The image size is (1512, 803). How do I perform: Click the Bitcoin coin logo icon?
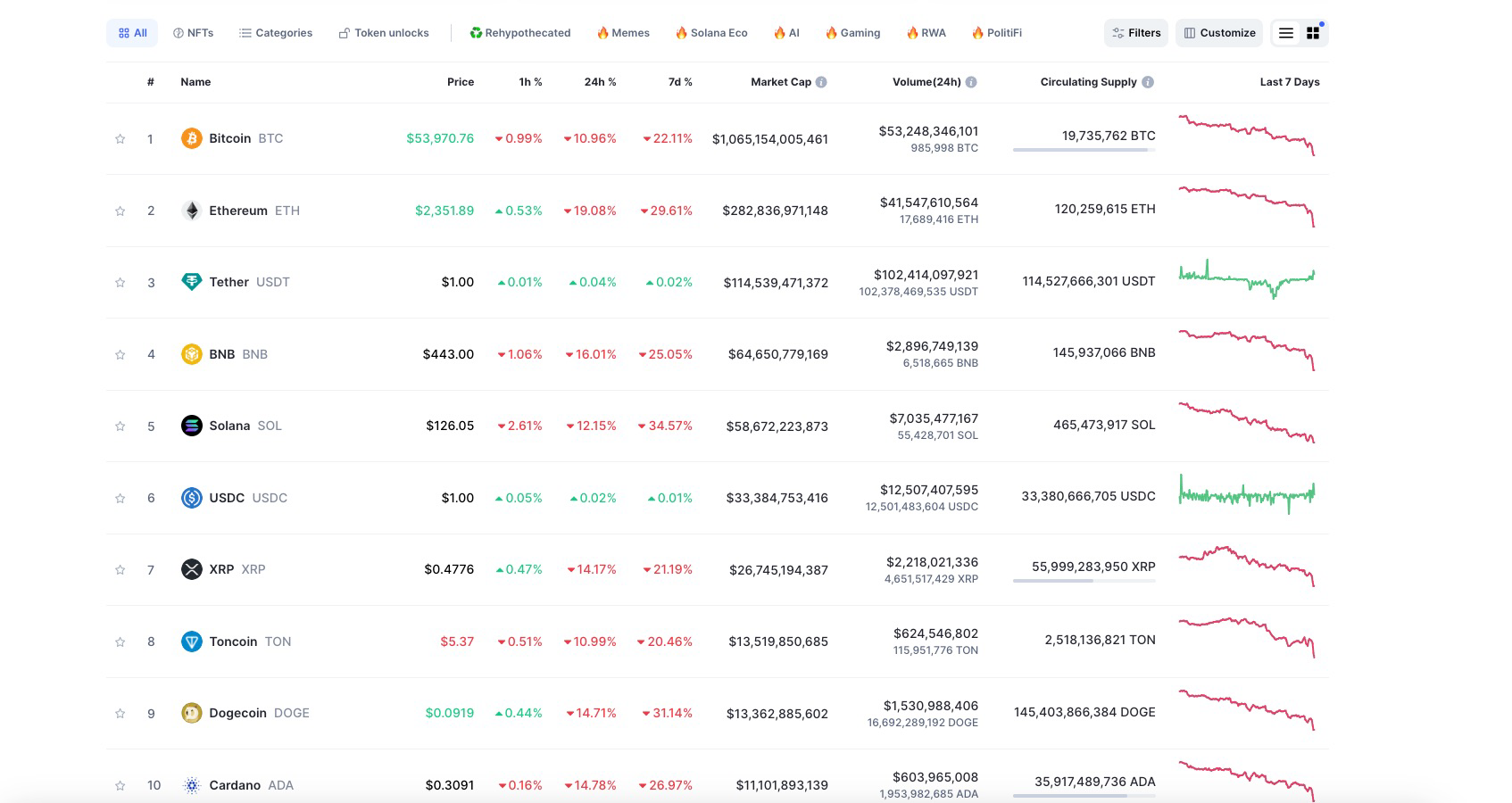(191, 138)
